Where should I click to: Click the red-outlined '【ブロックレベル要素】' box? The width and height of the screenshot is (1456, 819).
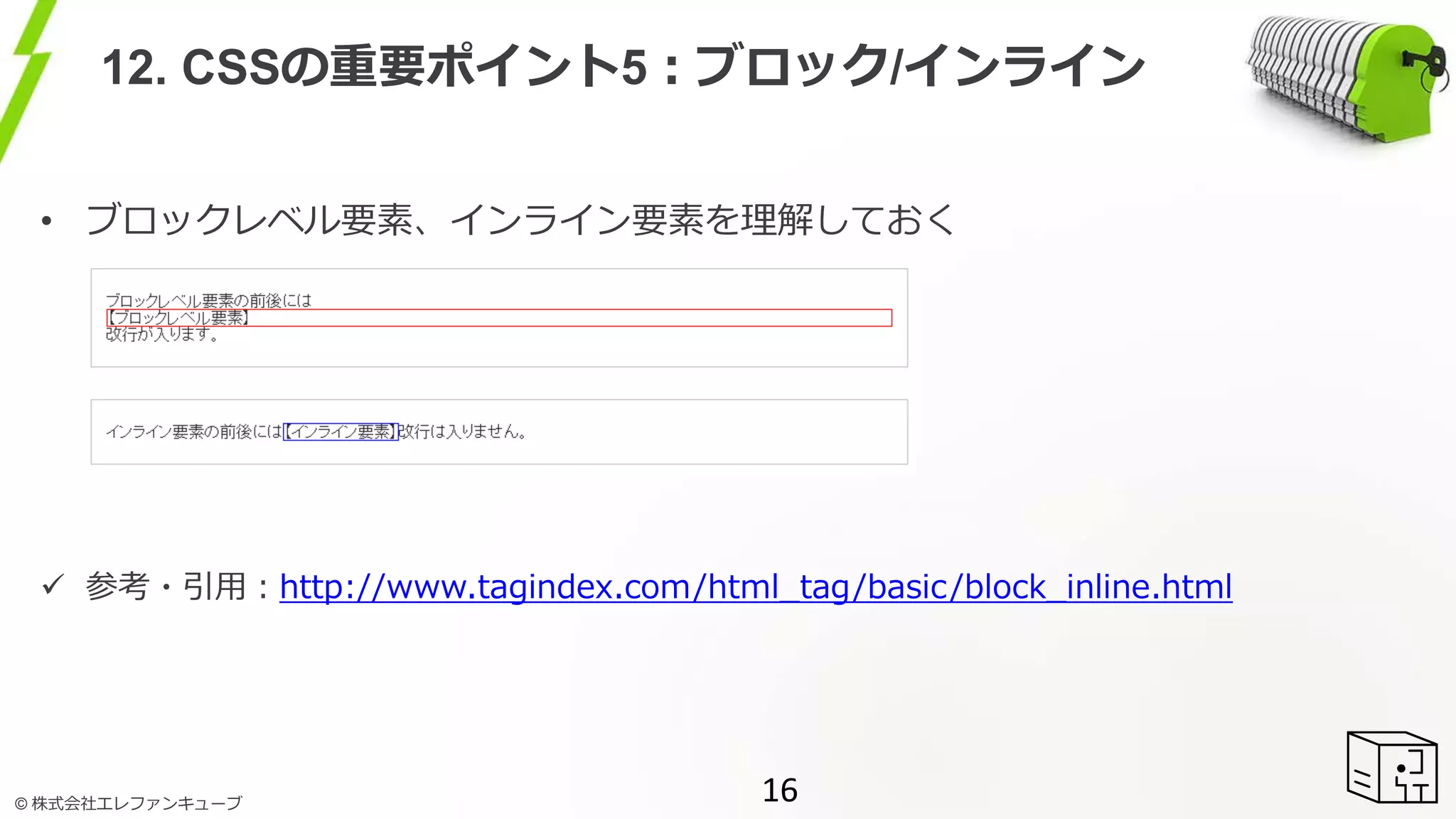click(499, 318)
